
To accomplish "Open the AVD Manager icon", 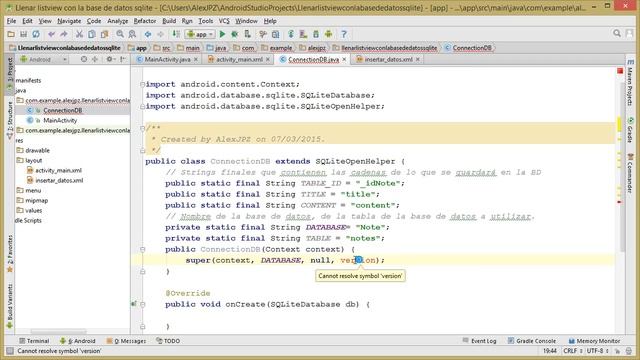I will pyautogui.click(x=303, y=34).
